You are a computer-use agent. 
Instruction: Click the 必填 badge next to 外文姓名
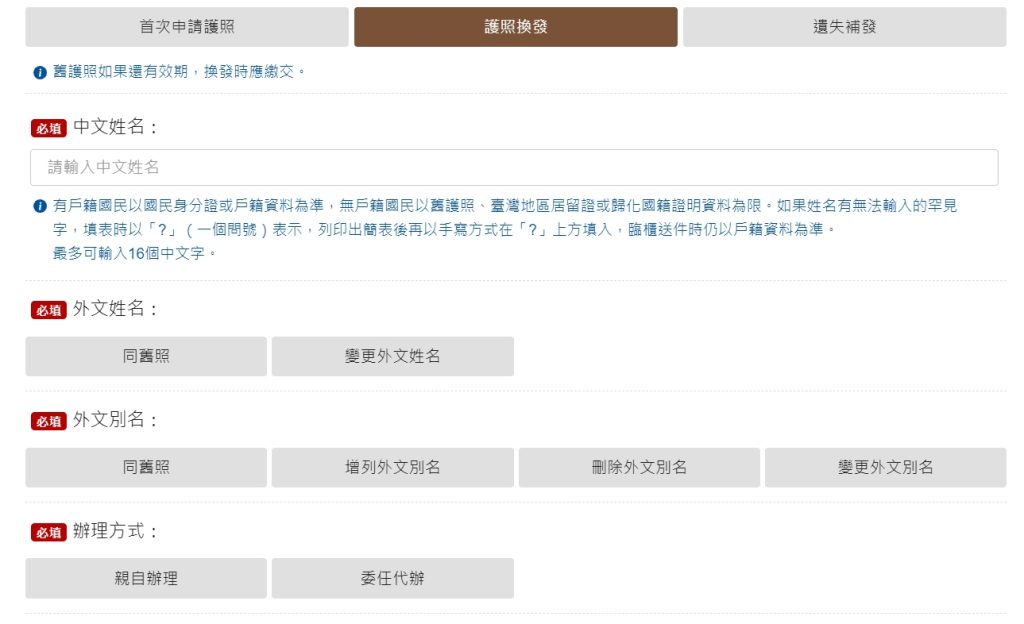pos(49,310)
